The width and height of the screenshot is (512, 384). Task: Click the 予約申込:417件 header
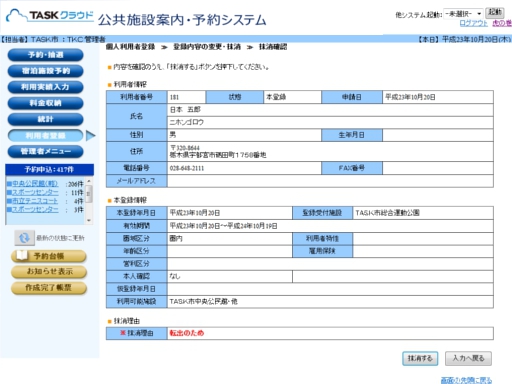pos(49,170)
